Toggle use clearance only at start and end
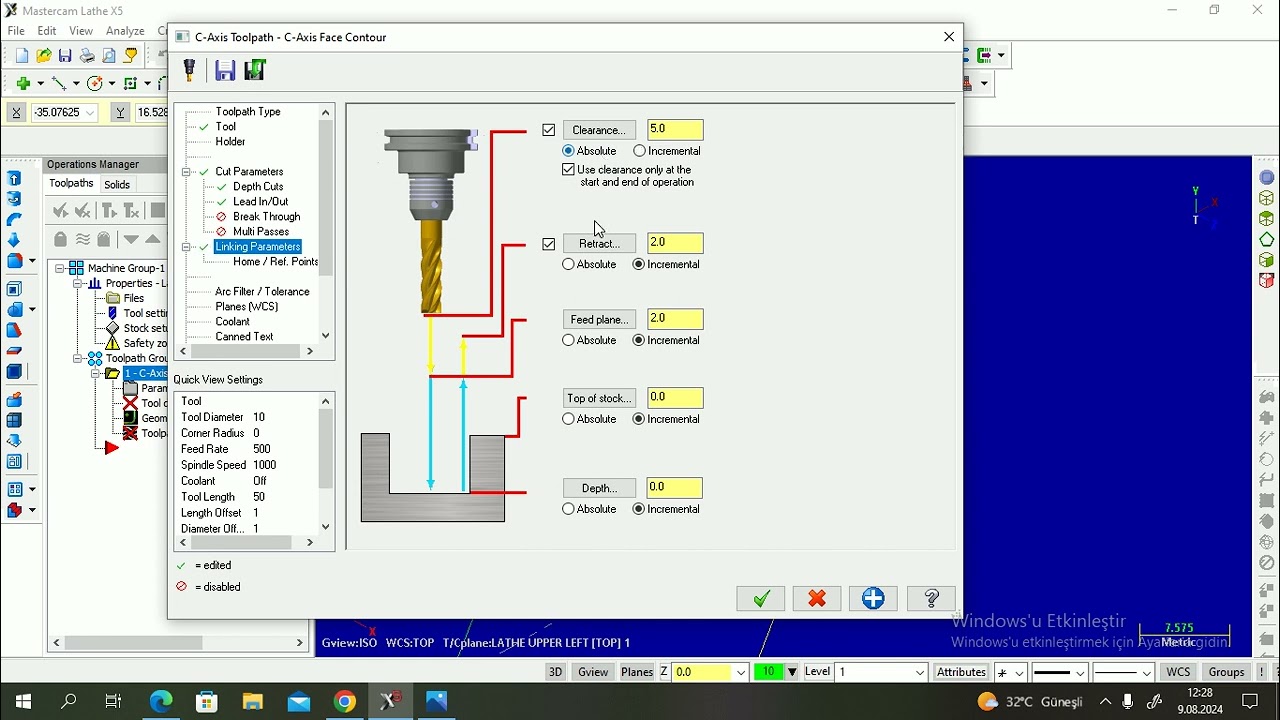This screenshot has height=720, width=1280. (x=569, y=170)
